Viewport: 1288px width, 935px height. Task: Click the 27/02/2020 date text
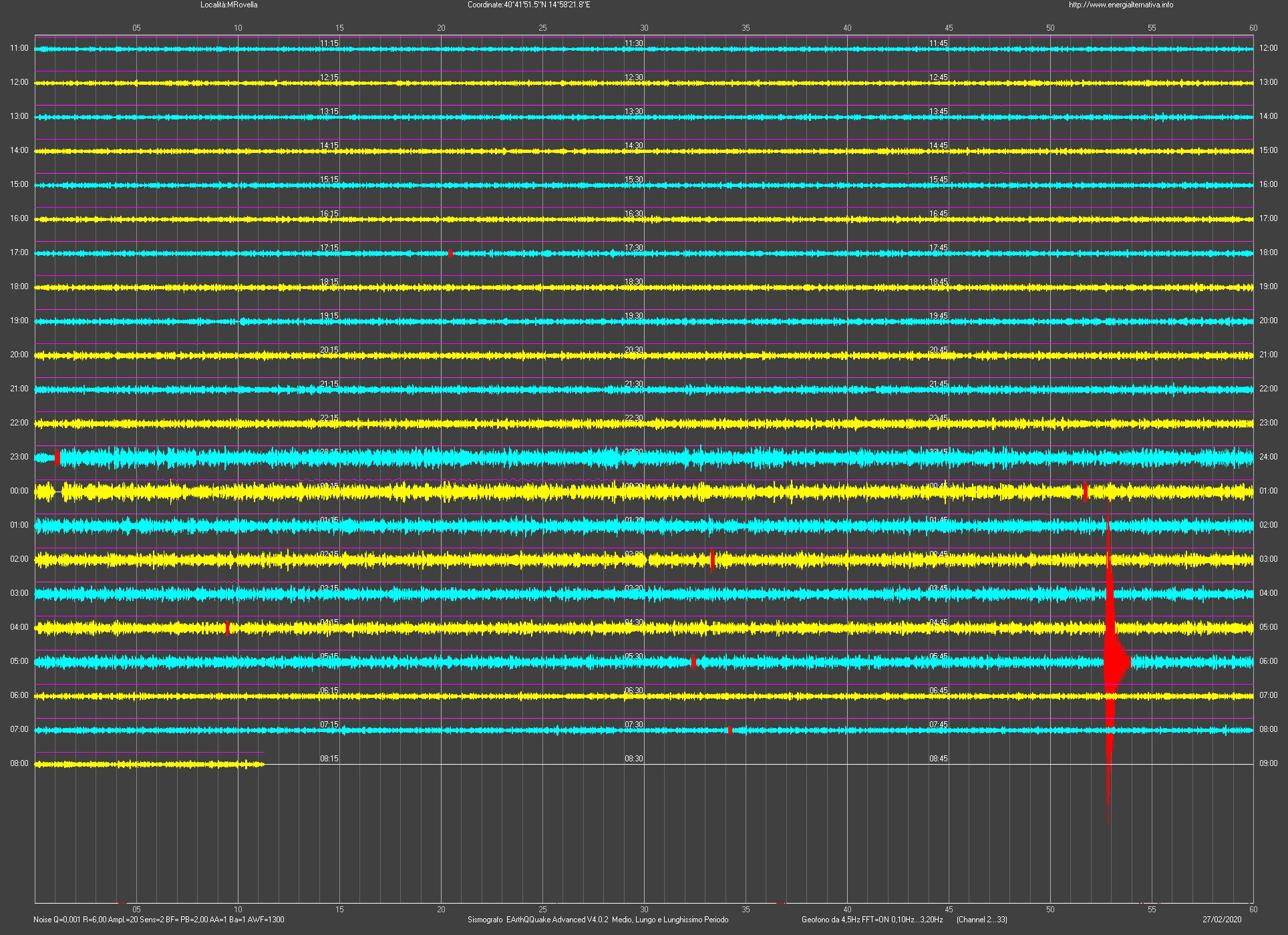pos(1222,920)
